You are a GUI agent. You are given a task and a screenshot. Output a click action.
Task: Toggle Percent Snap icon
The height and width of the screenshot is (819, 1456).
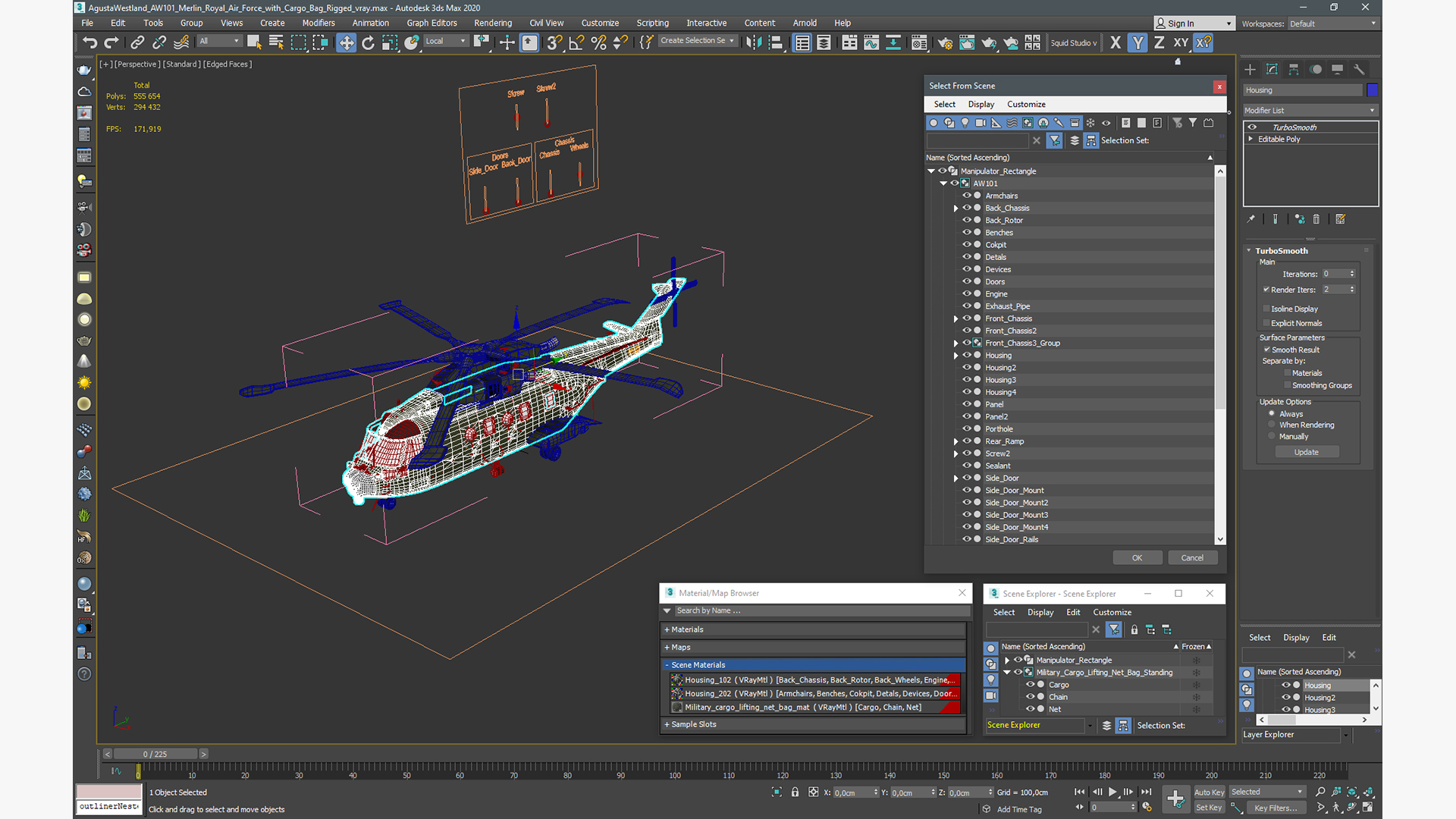(598, 42)
